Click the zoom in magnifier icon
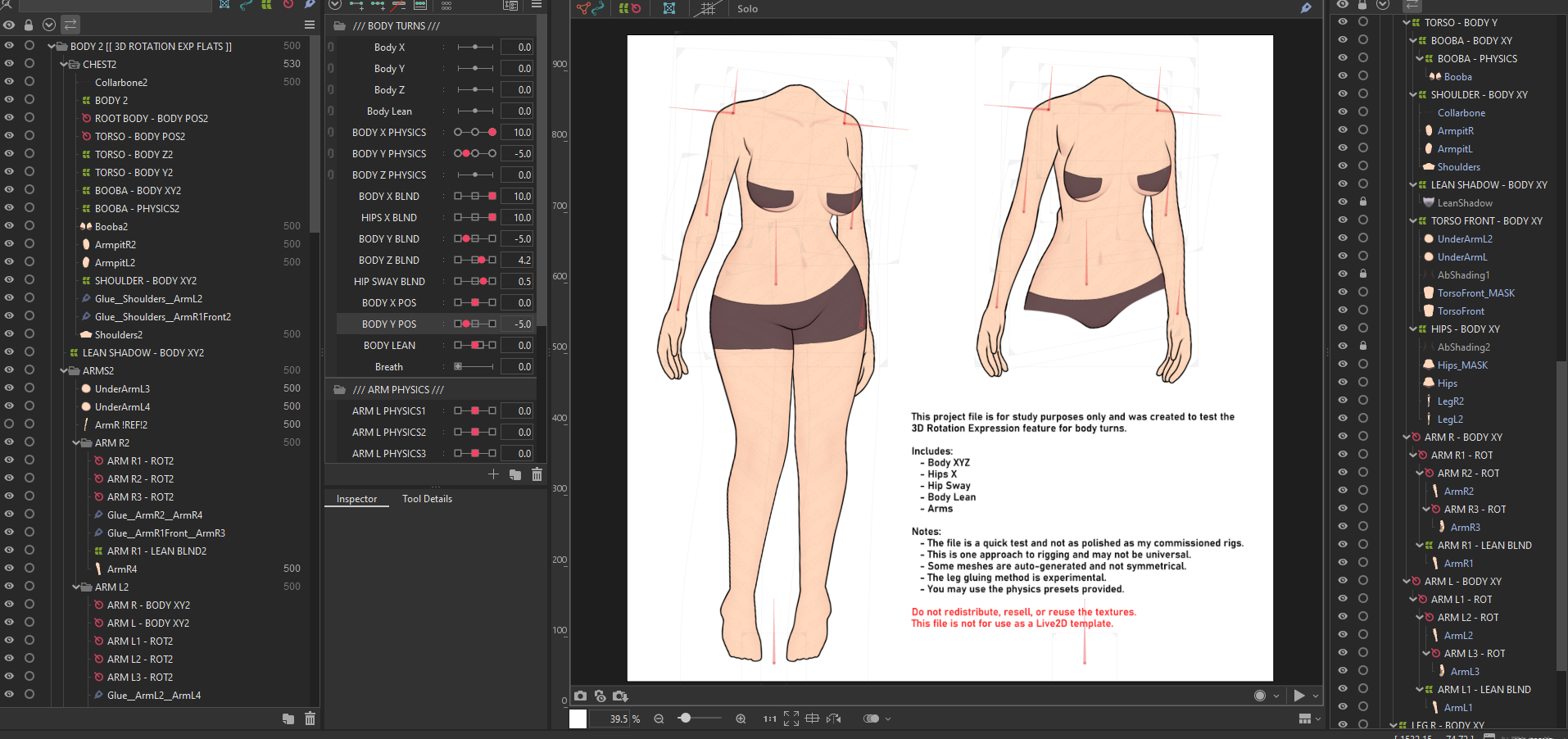Viewport: 1568px width, 739px height. pos(741,719)
